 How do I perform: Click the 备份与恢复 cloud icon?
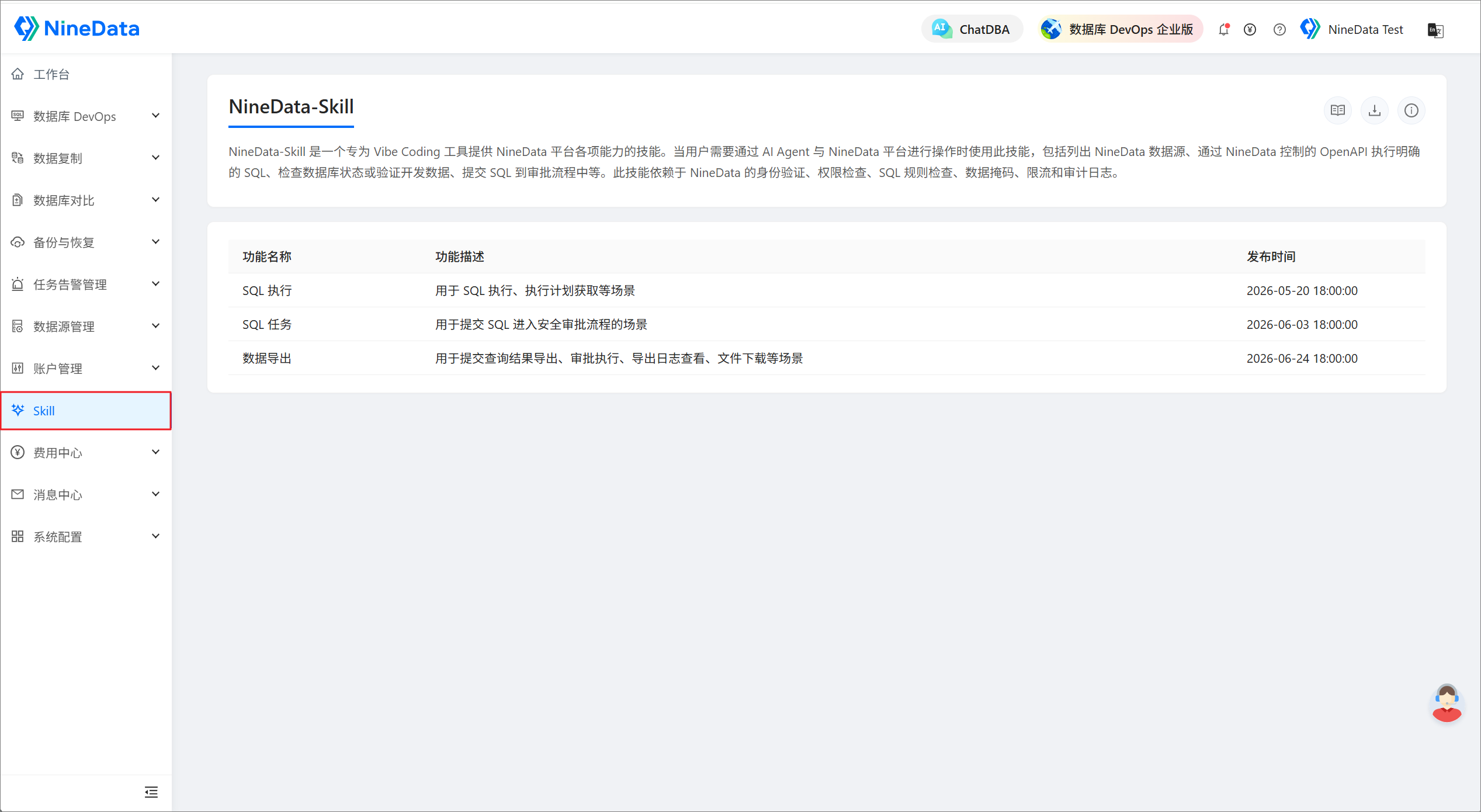click(18, 242)
